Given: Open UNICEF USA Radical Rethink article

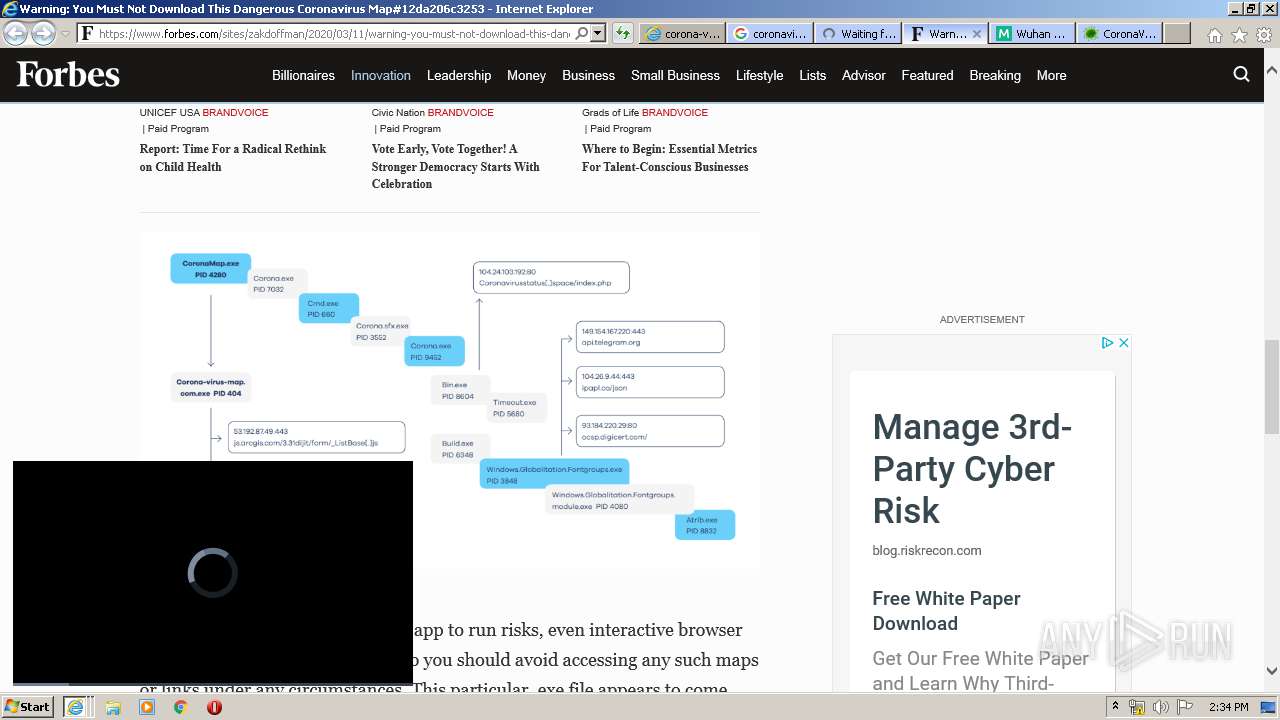Looking at the screenshot, I should [x=233, y=158].
